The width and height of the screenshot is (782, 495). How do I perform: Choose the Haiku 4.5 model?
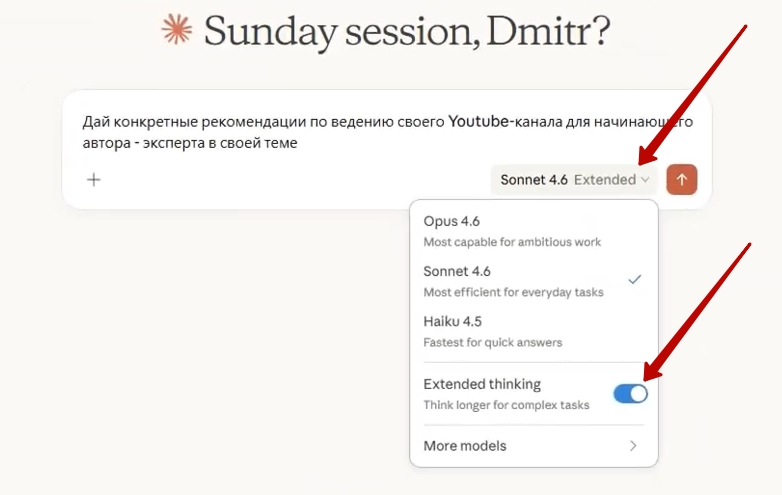(x=452, y=321)
